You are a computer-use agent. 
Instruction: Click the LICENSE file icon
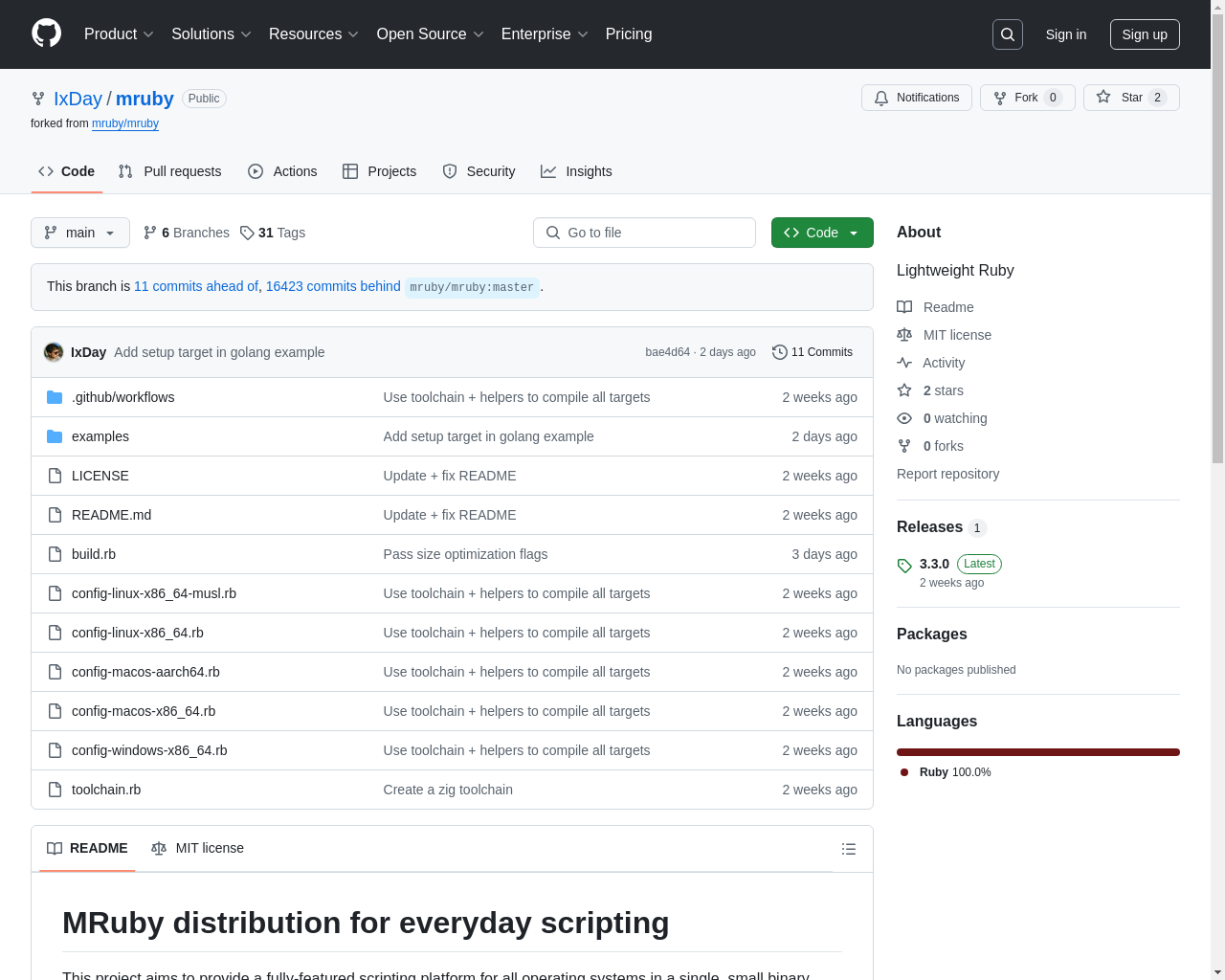click(x=55, y=476)
